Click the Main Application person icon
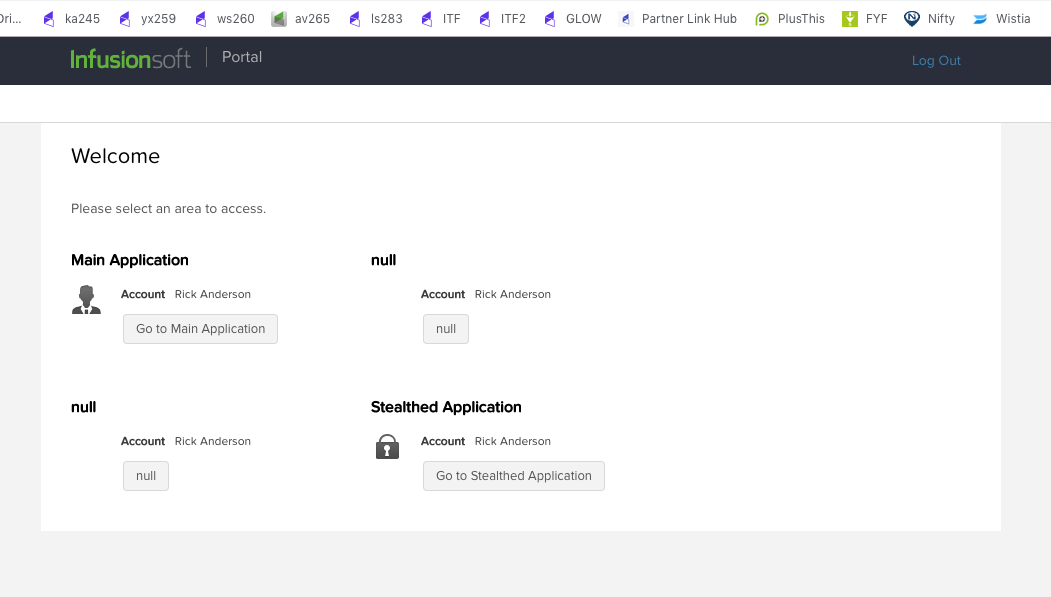This screenshot has height=597, width=1051. (x=86, y=300)
